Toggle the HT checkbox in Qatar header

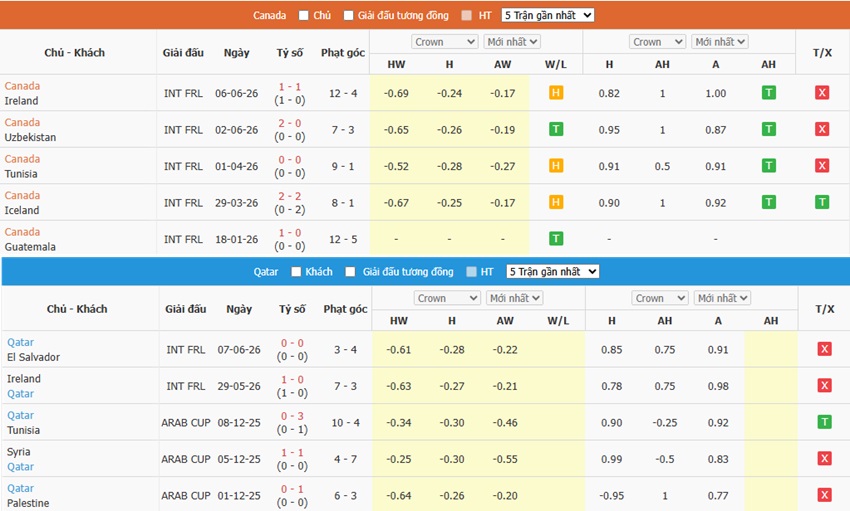coord(472,271)
